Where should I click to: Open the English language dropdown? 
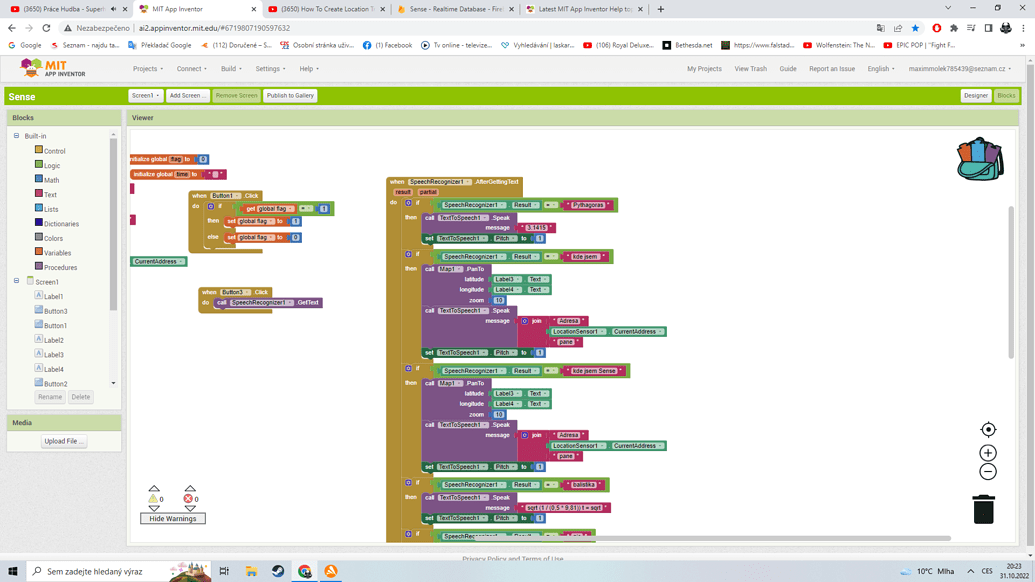881,69
